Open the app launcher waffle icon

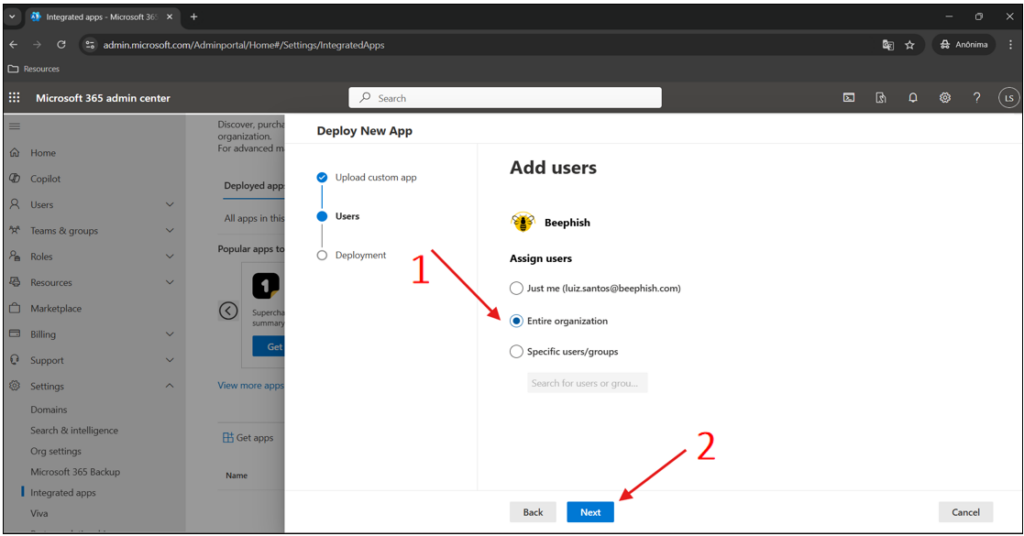14,98
